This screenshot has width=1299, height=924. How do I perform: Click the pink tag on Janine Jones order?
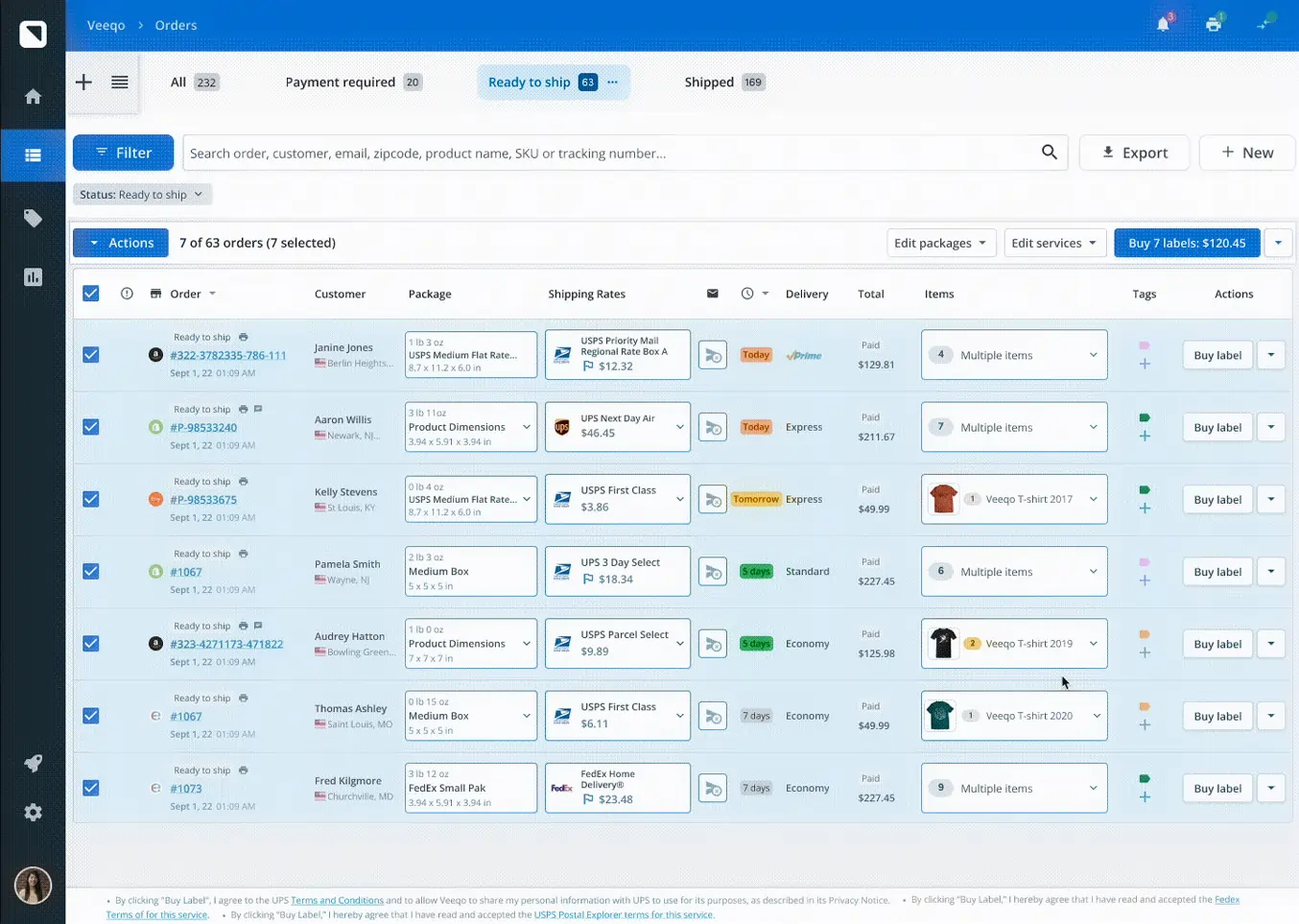pyautogui.click(x=1144, y=345)
